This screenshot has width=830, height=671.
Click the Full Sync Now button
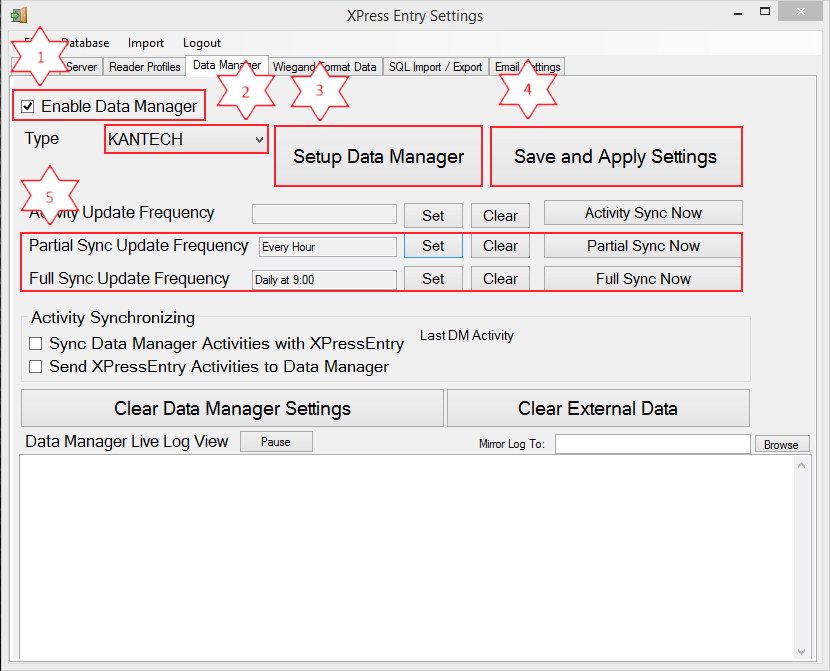643,278
